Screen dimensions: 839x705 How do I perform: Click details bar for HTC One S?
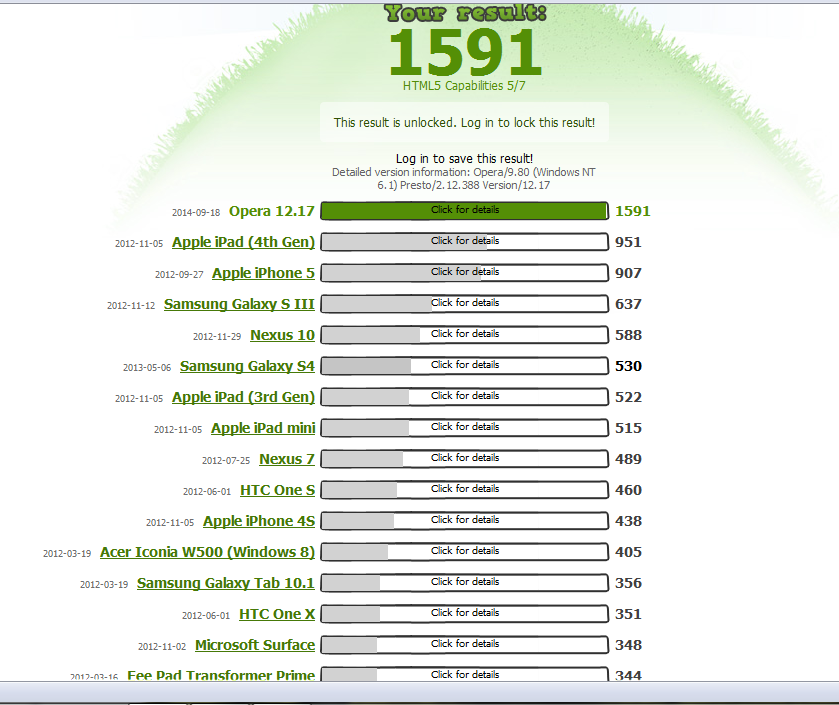pyautogui.click(x=464, y=490)
